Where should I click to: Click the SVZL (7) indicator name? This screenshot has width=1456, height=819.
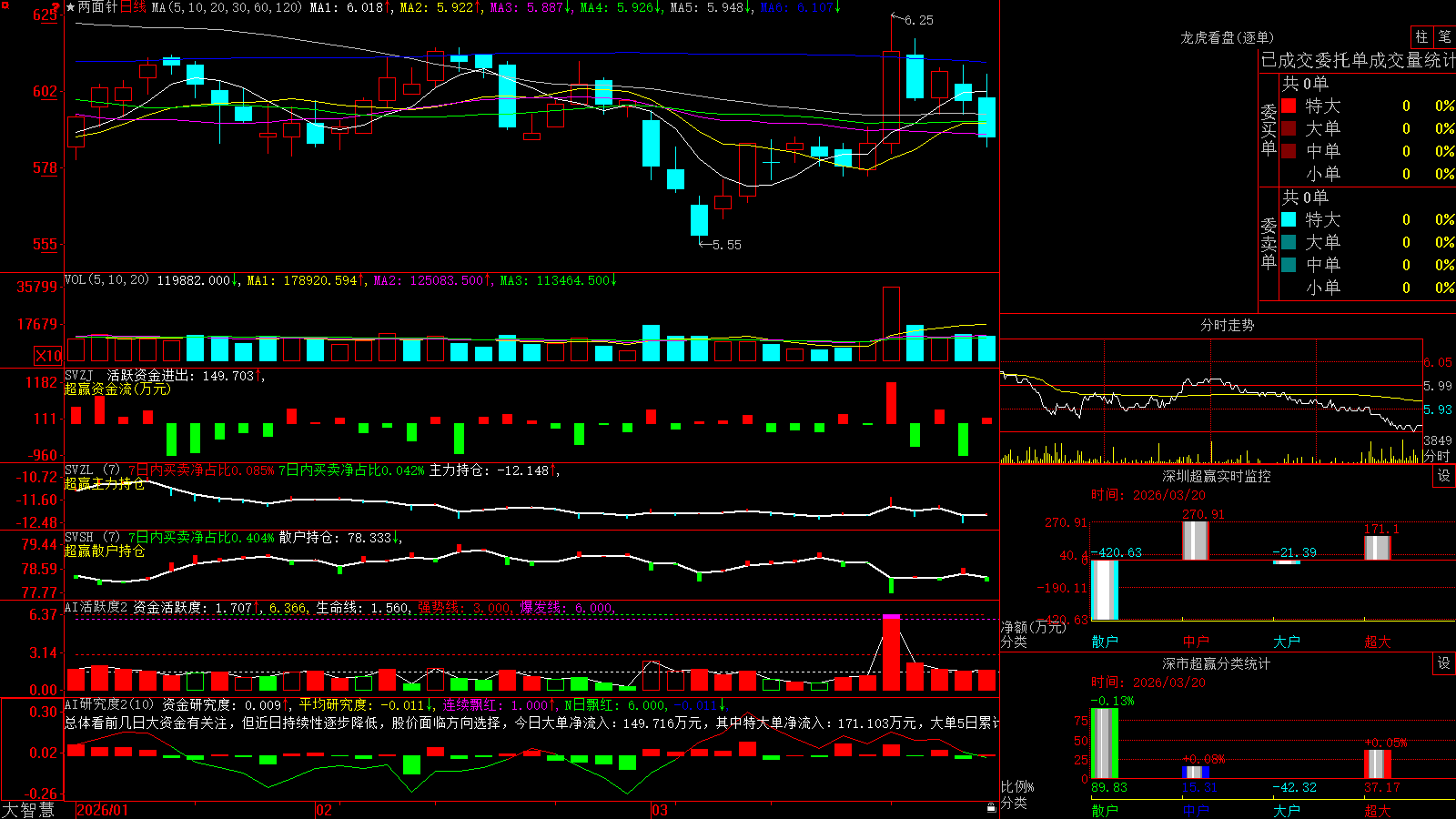coord(92,470)
